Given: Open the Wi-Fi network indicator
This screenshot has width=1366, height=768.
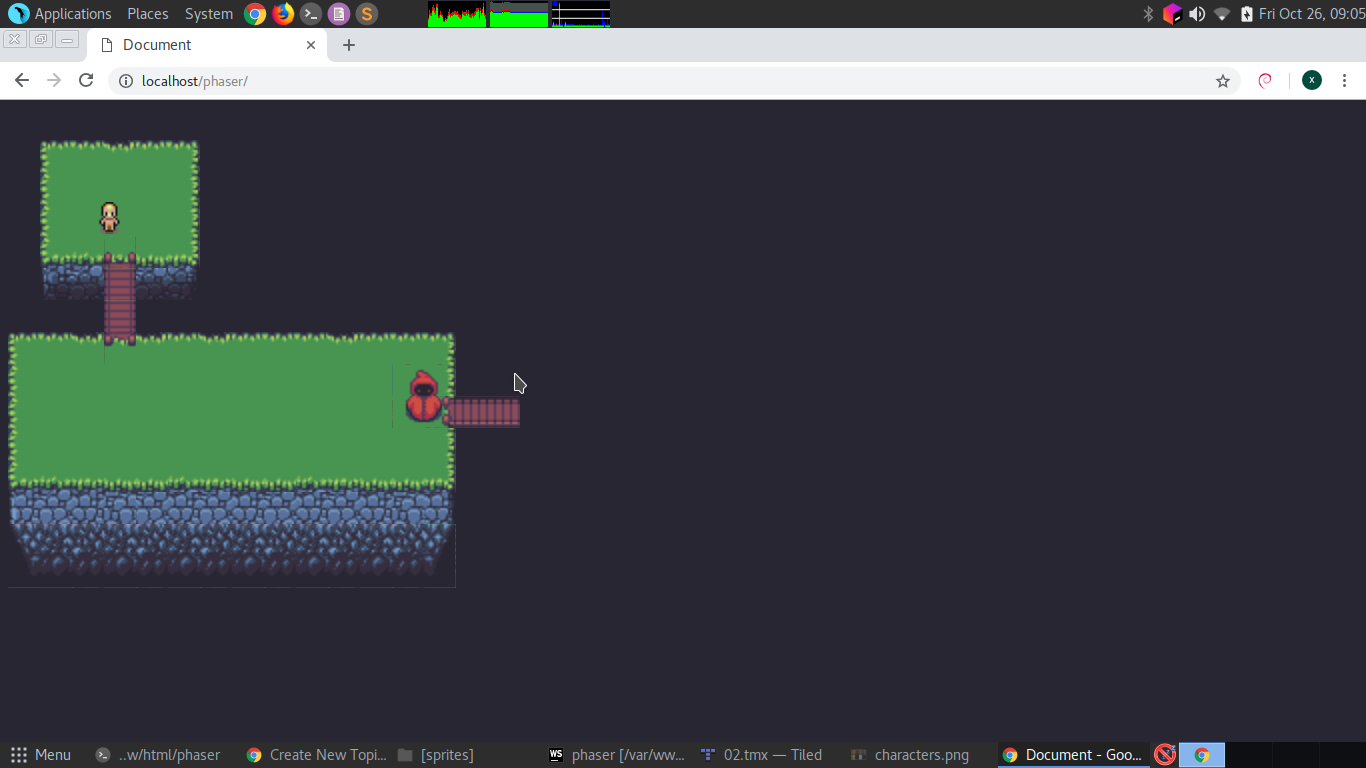Looking at the screenshot, I should coord(1222,14).
